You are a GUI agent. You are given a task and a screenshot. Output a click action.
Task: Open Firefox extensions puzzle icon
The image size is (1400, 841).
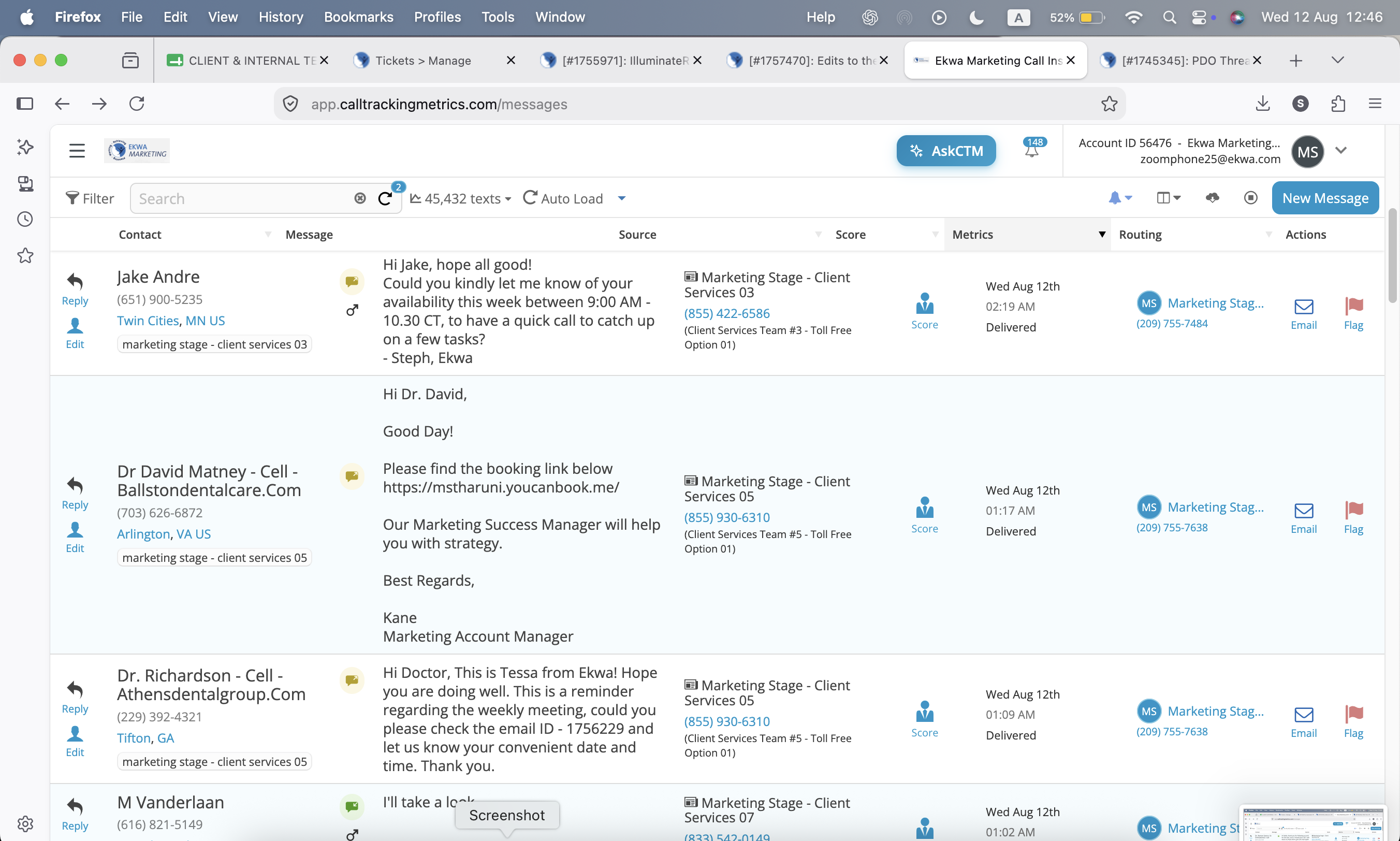pyautogui.click(x=1338, y=104)
